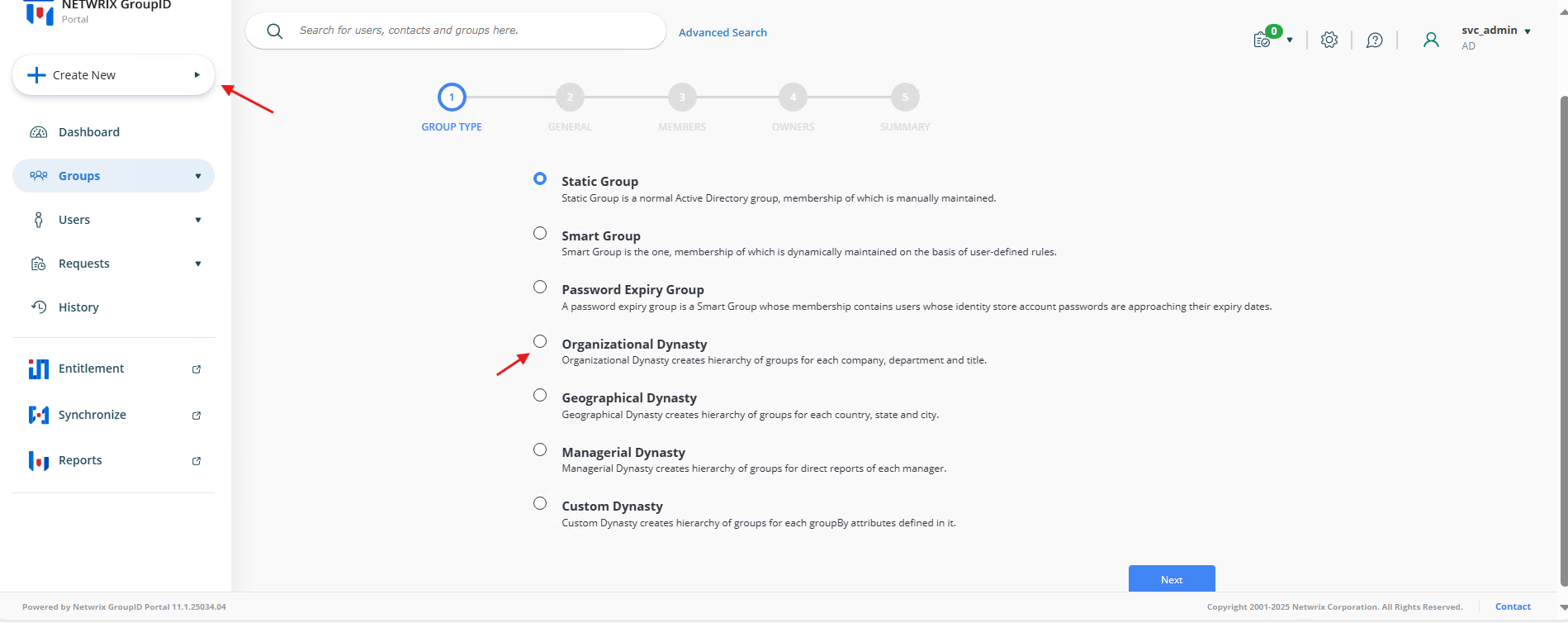Viewport: 1568px width, 623px height.
Task: Click the Next button
Action: click(1171, 579)
